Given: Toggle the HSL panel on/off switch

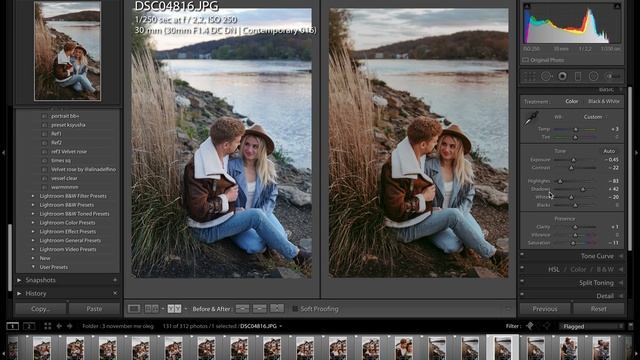Looking at the screenshot, I should tap(522, 268).
